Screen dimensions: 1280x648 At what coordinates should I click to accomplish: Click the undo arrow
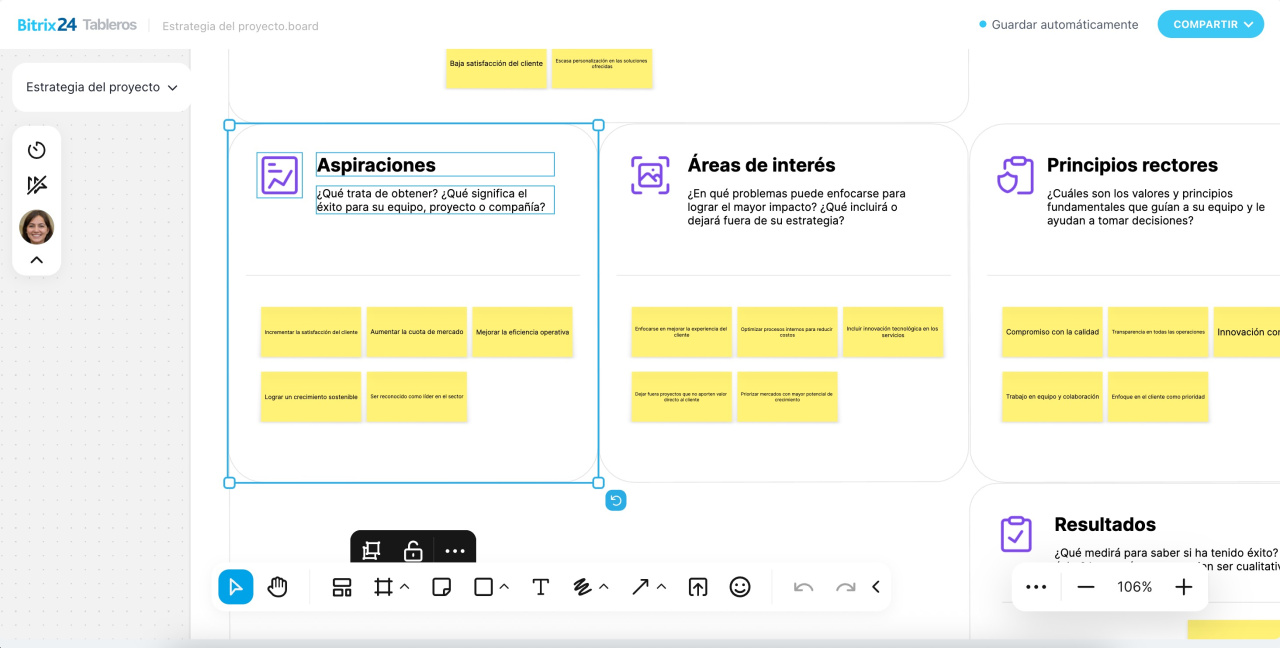[803, 587]
